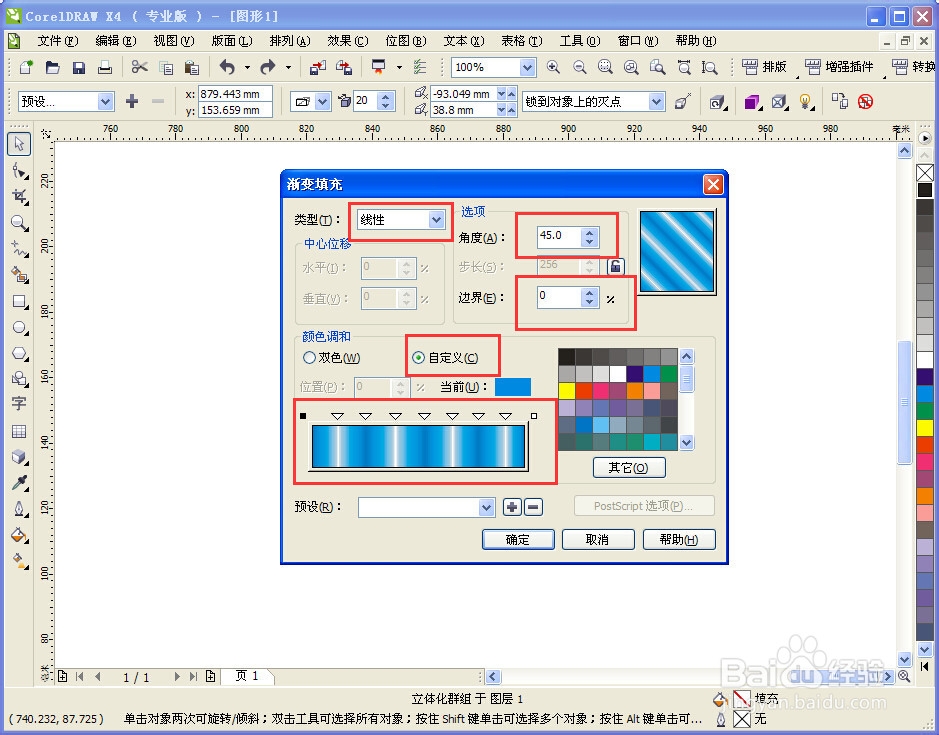Select the Rectangle tool
The image size is (939, 735).
(x=19, y=301)
